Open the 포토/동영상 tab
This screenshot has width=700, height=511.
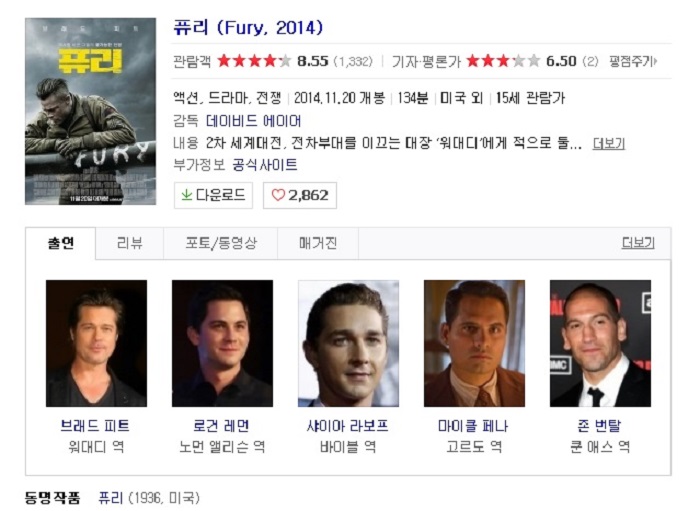221,243
